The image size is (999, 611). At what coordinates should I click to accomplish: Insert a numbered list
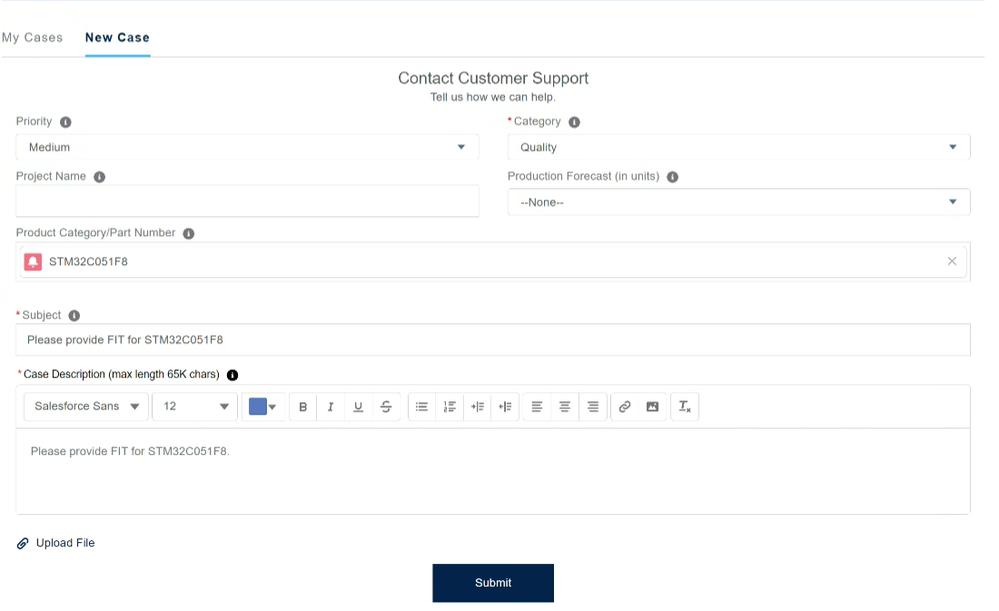(x=450, y=406)
